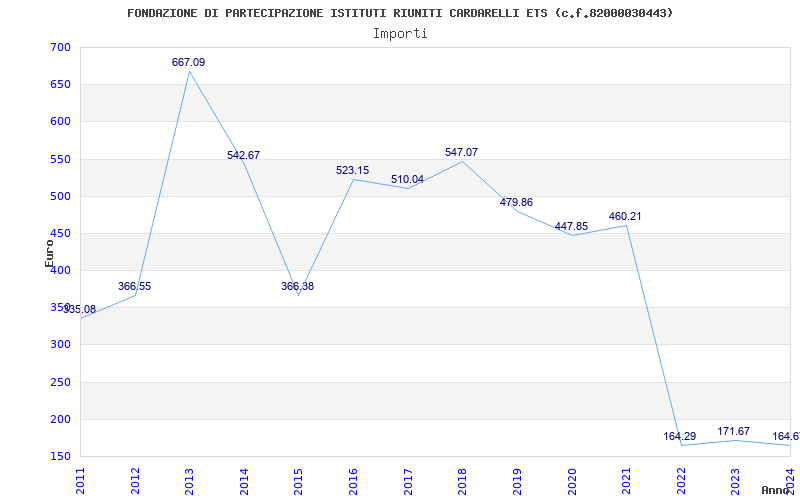Click the 450 y-axis tick label

click(x=60, y=234)
